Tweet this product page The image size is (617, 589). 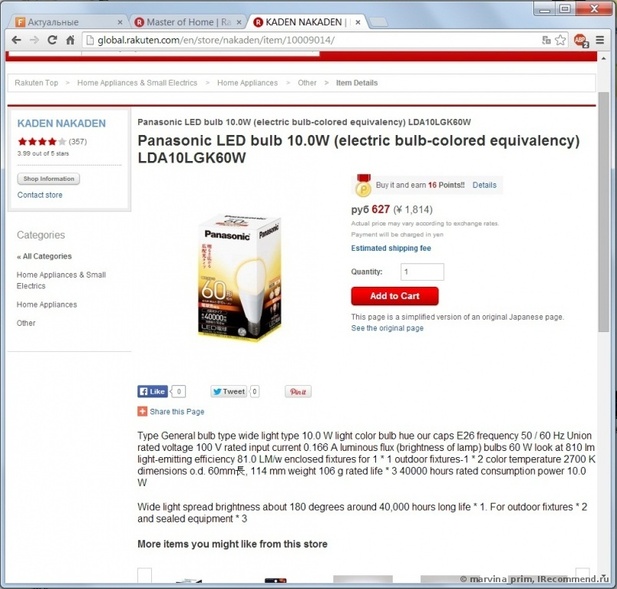pyautogui.click(x=229, y=391)
